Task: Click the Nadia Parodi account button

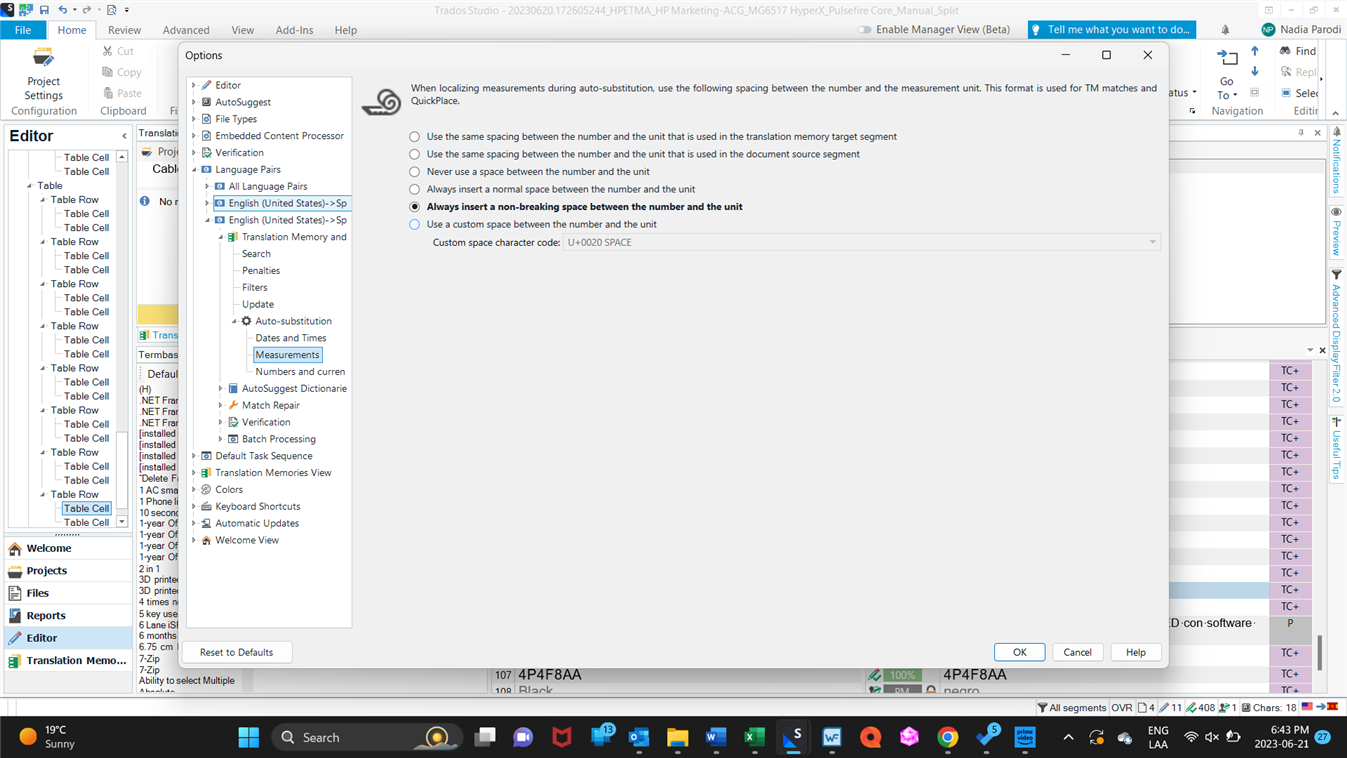Action: [1301, 30]
